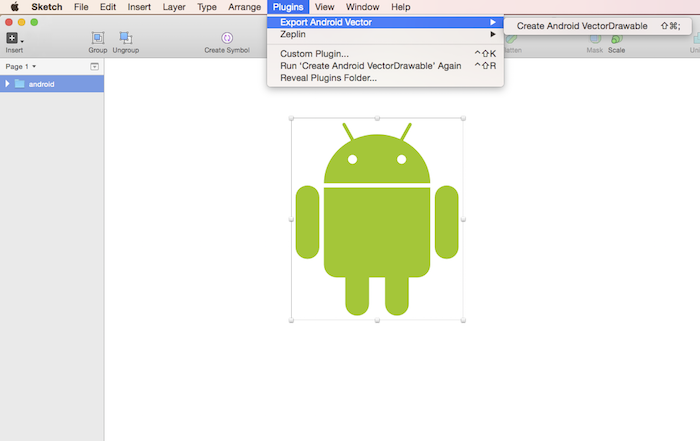700x441 pixels.
Task: Click the green zoom window button
Action: pos(34,22)
